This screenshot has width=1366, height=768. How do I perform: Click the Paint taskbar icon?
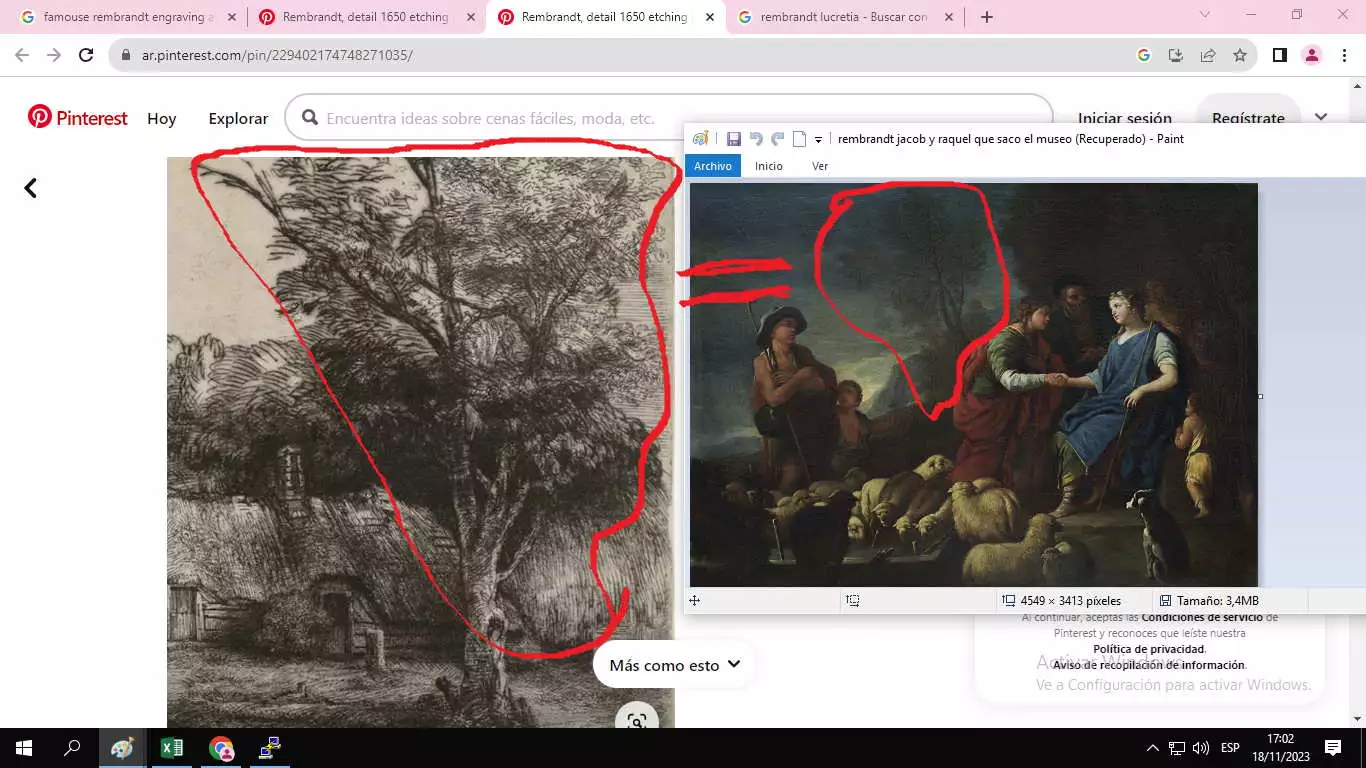click(x=122, y=748)
